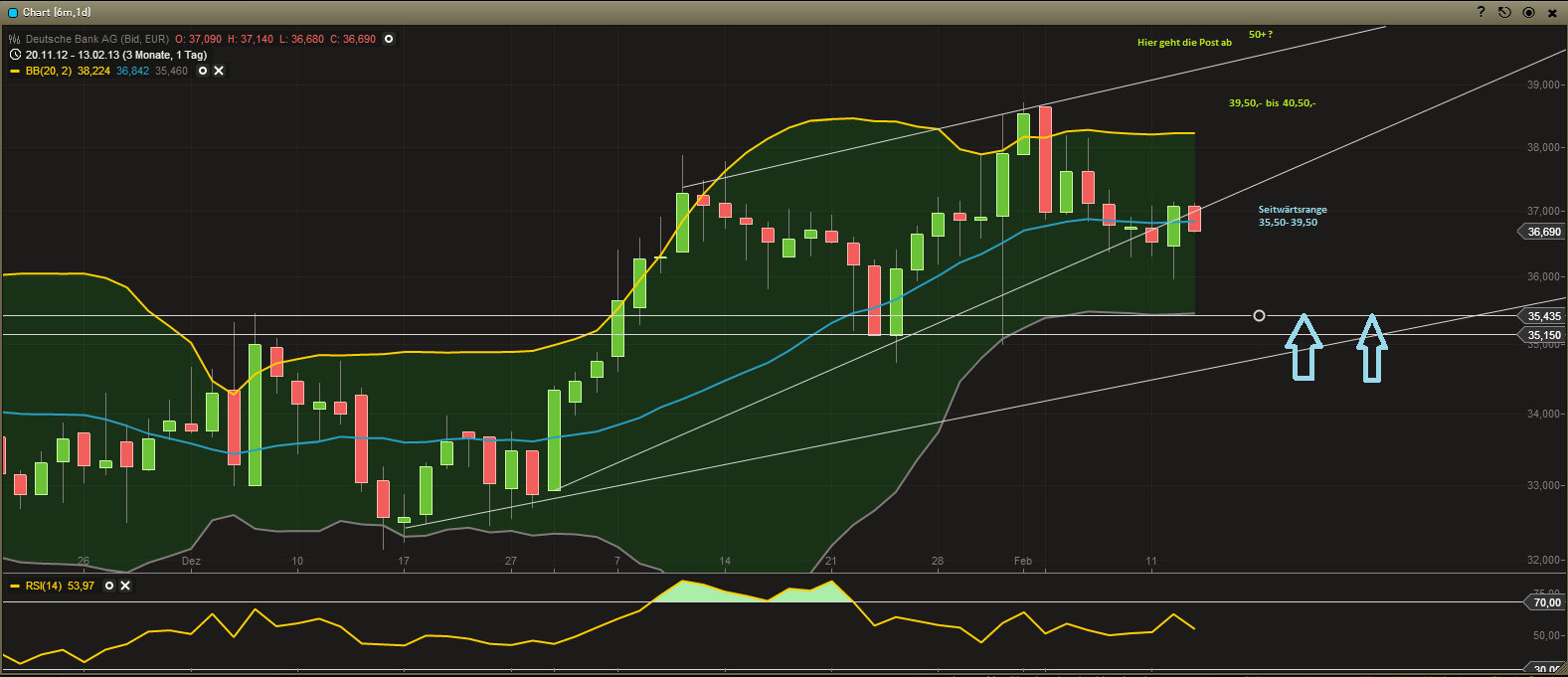The width and height of the screenshot is (1568, 677).
Task: Open settings circle next to Deutsche Bank OHLC values
Action: 389,39
